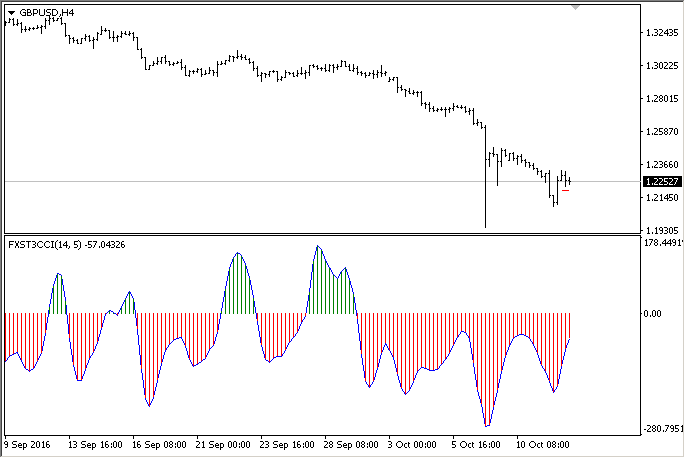This screenshot has height=458, width=685.
Task: Click the GBPUSD,H4 chart title
Action: [x=47, y=13]
